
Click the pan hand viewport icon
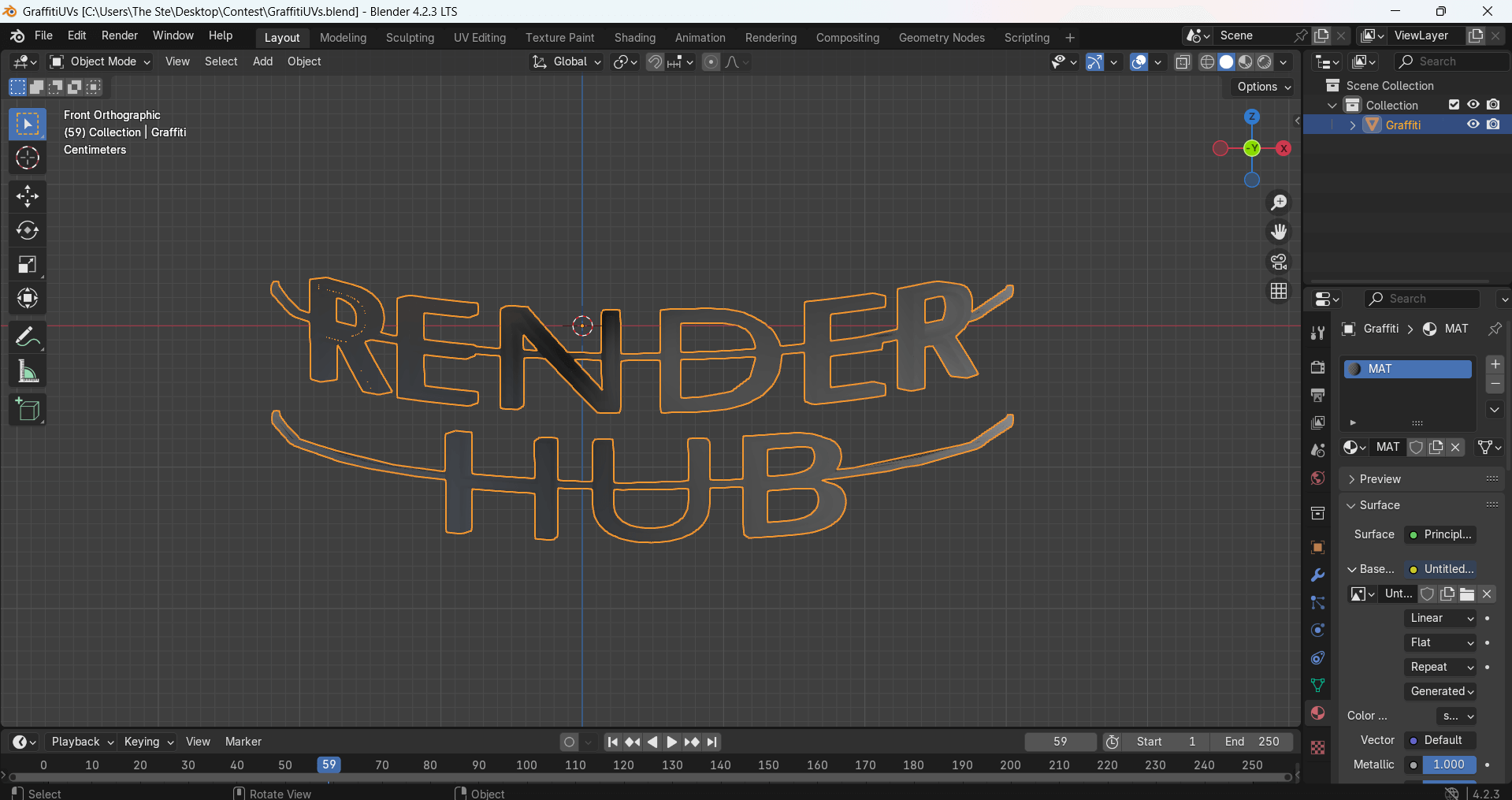pos(1279,232)
